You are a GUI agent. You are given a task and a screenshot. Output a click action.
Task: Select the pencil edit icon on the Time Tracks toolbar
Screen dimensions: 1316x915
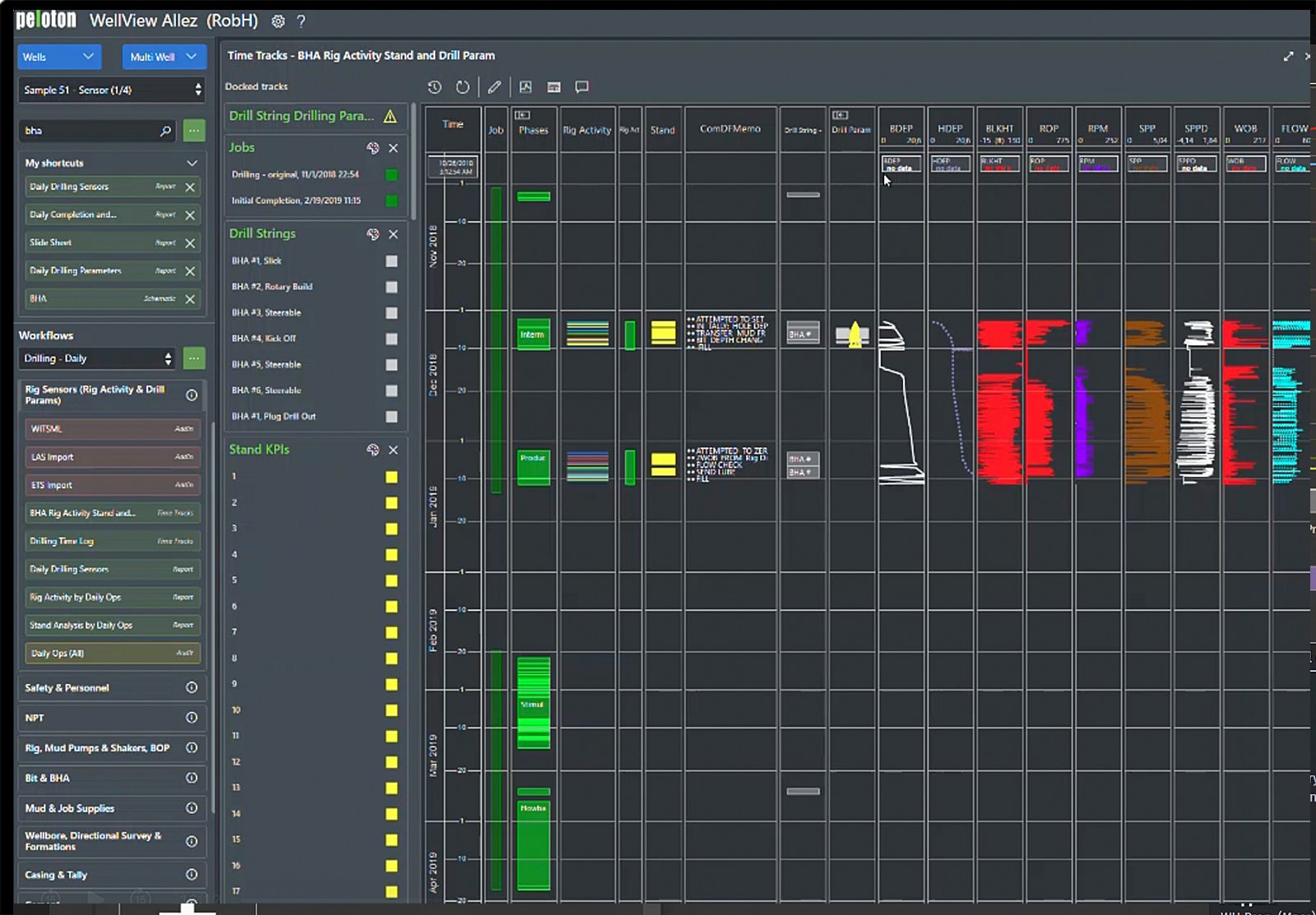(x=494, y=86)
